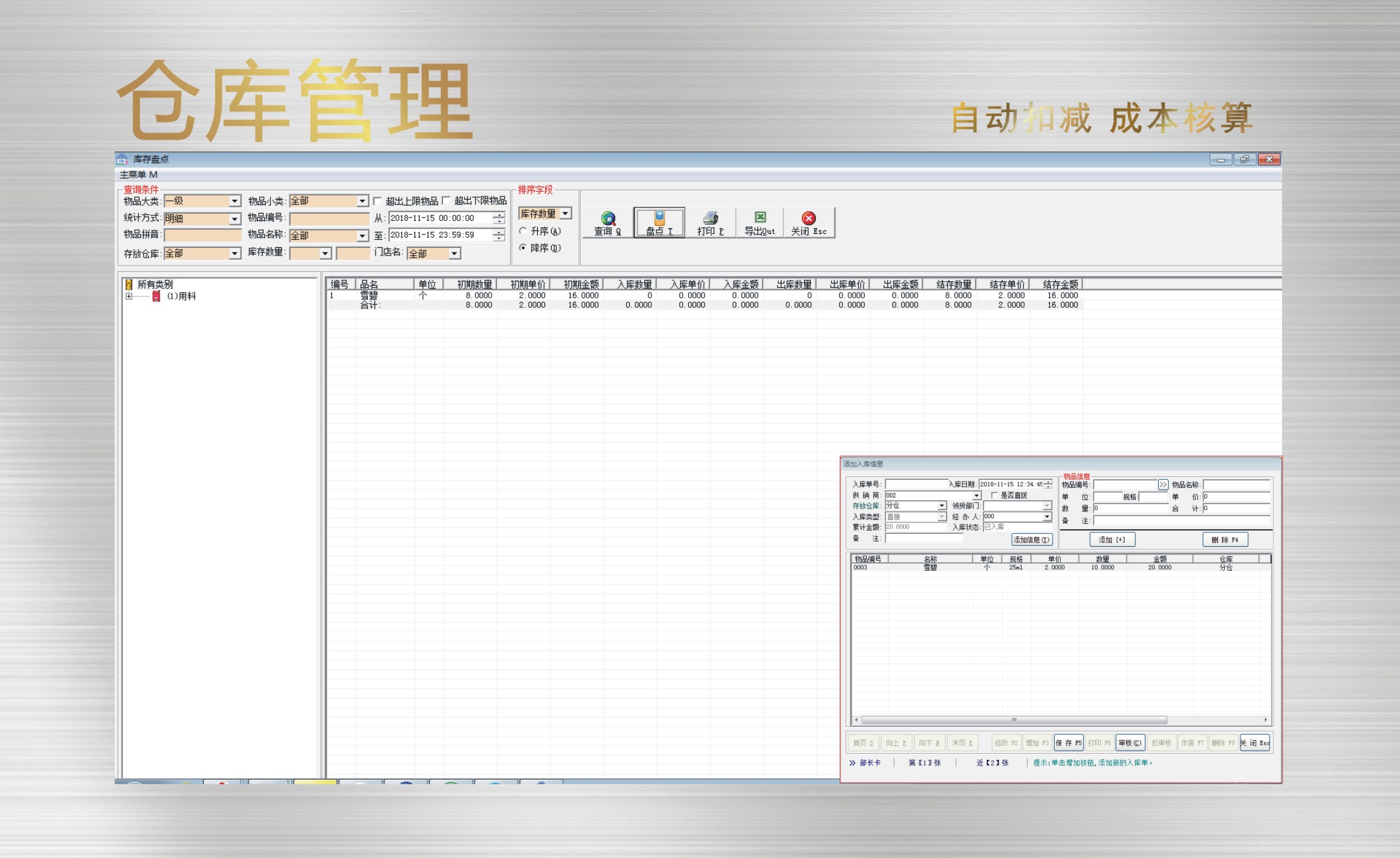Image resolution: width=1400 pixels, height=858 pixels.
Task: Open the 存放仓库 dropdown in query conditions
Action: pyautogui.click(x=235, y=253)
